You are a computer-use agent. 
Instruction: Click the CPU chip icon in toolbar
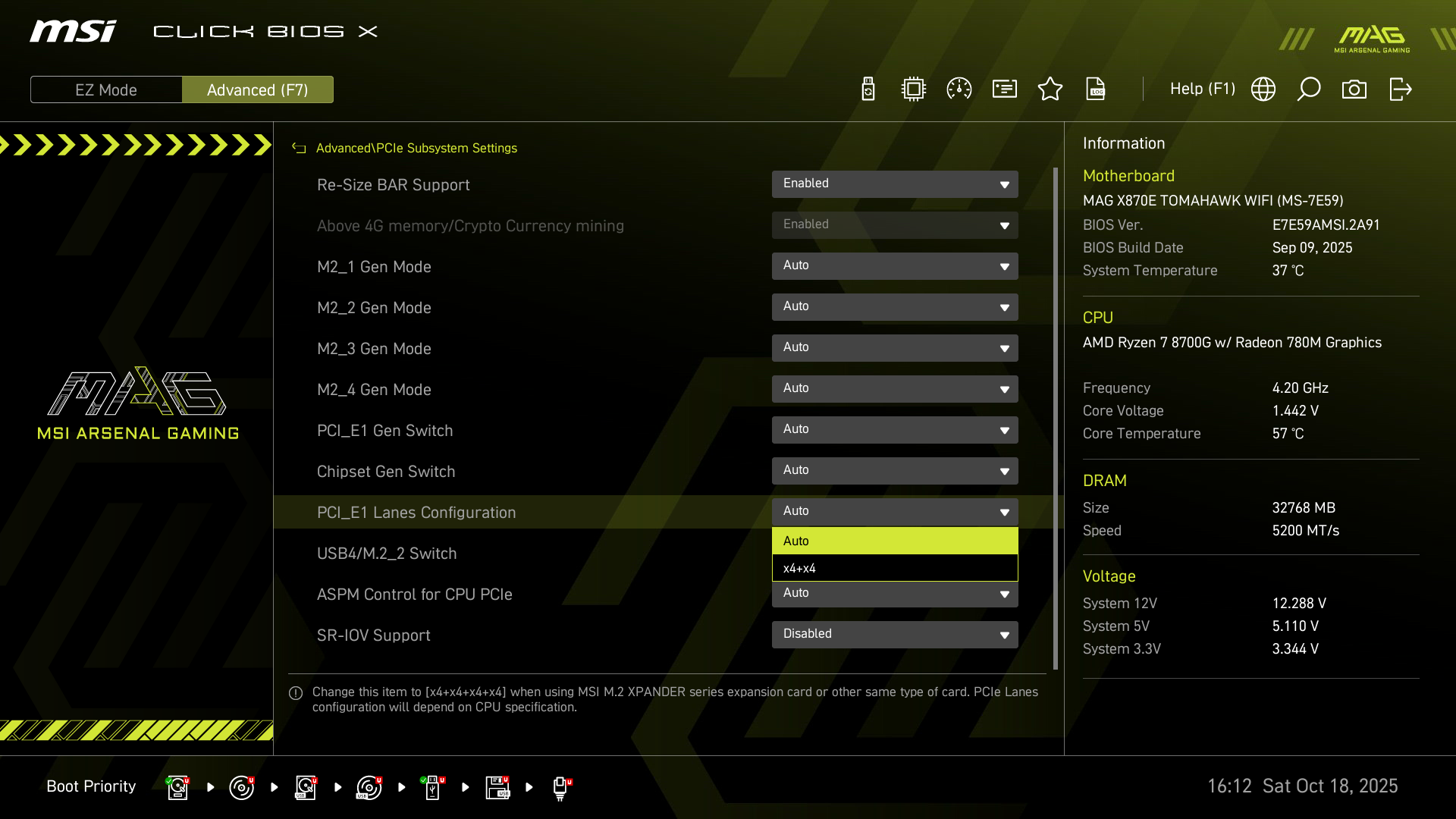(x=914, y=89)
